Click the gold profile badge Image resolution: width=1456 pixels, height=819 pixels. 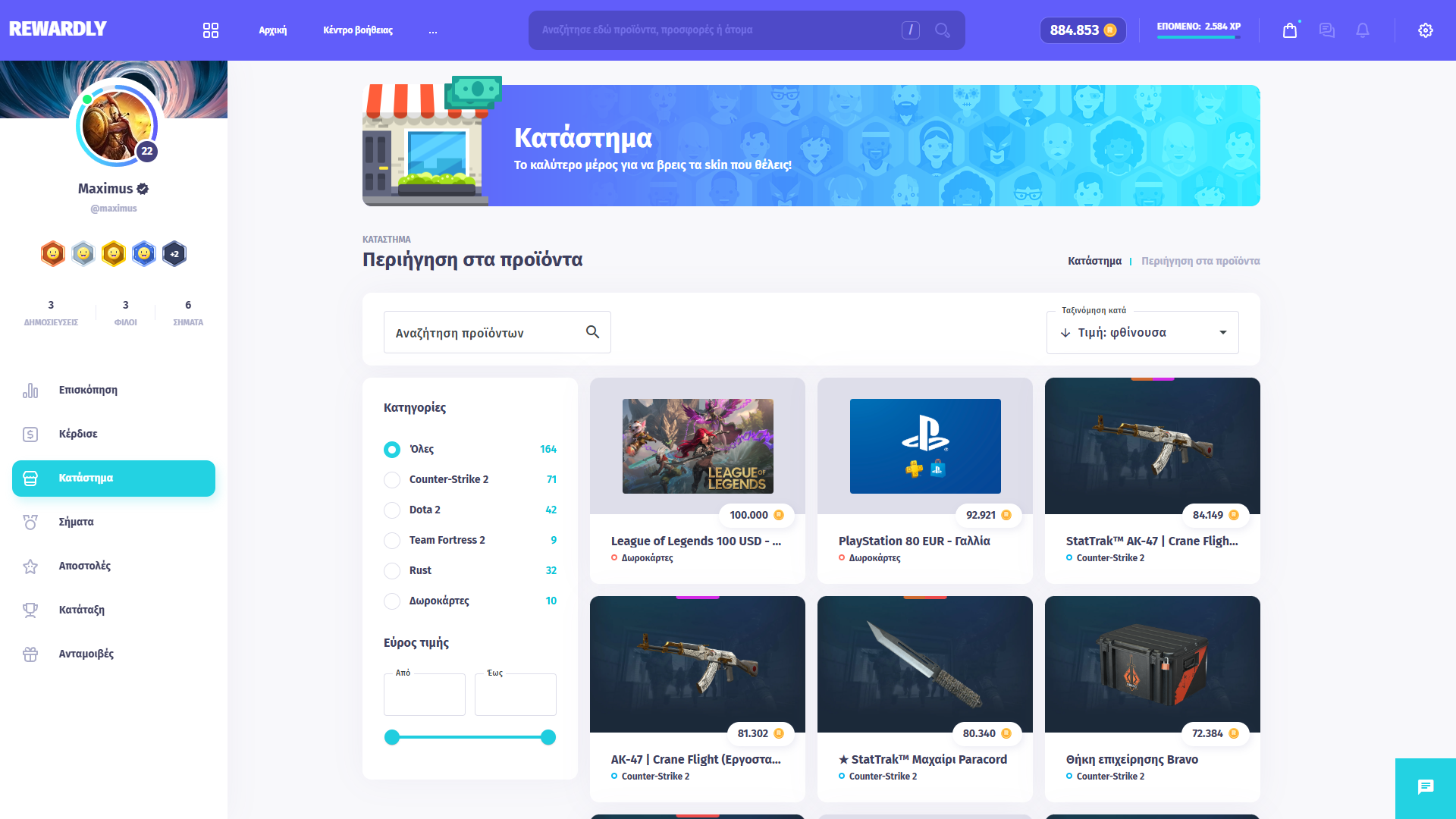pos(114,254)
